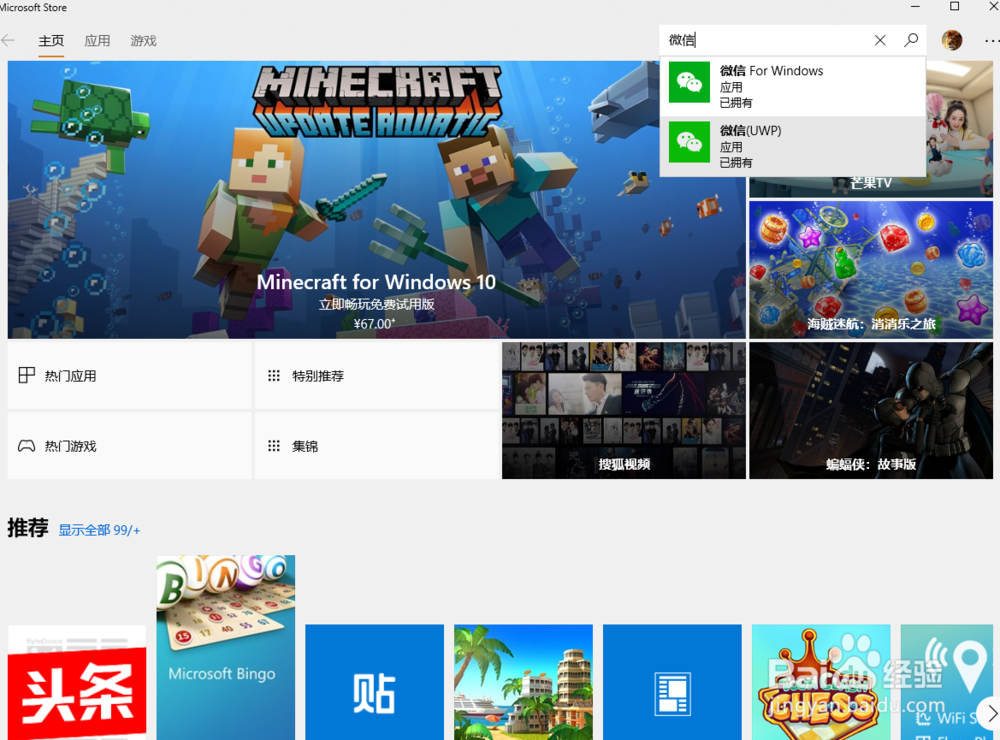Open the 蝙蝠侠：故事版 tile

coord(871,410)
